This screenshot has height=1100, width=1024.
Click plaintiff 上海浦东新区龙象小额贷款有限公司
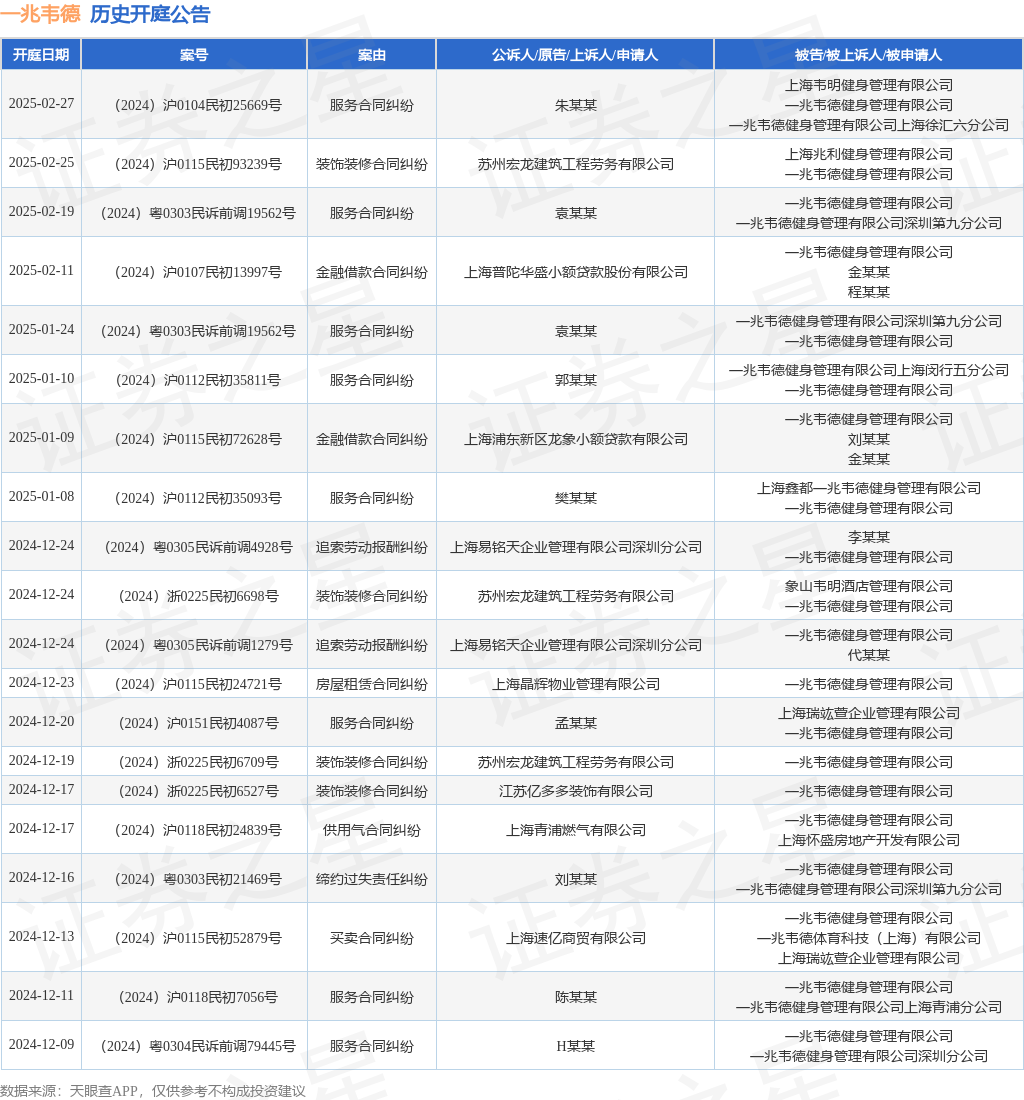[575, 439]
